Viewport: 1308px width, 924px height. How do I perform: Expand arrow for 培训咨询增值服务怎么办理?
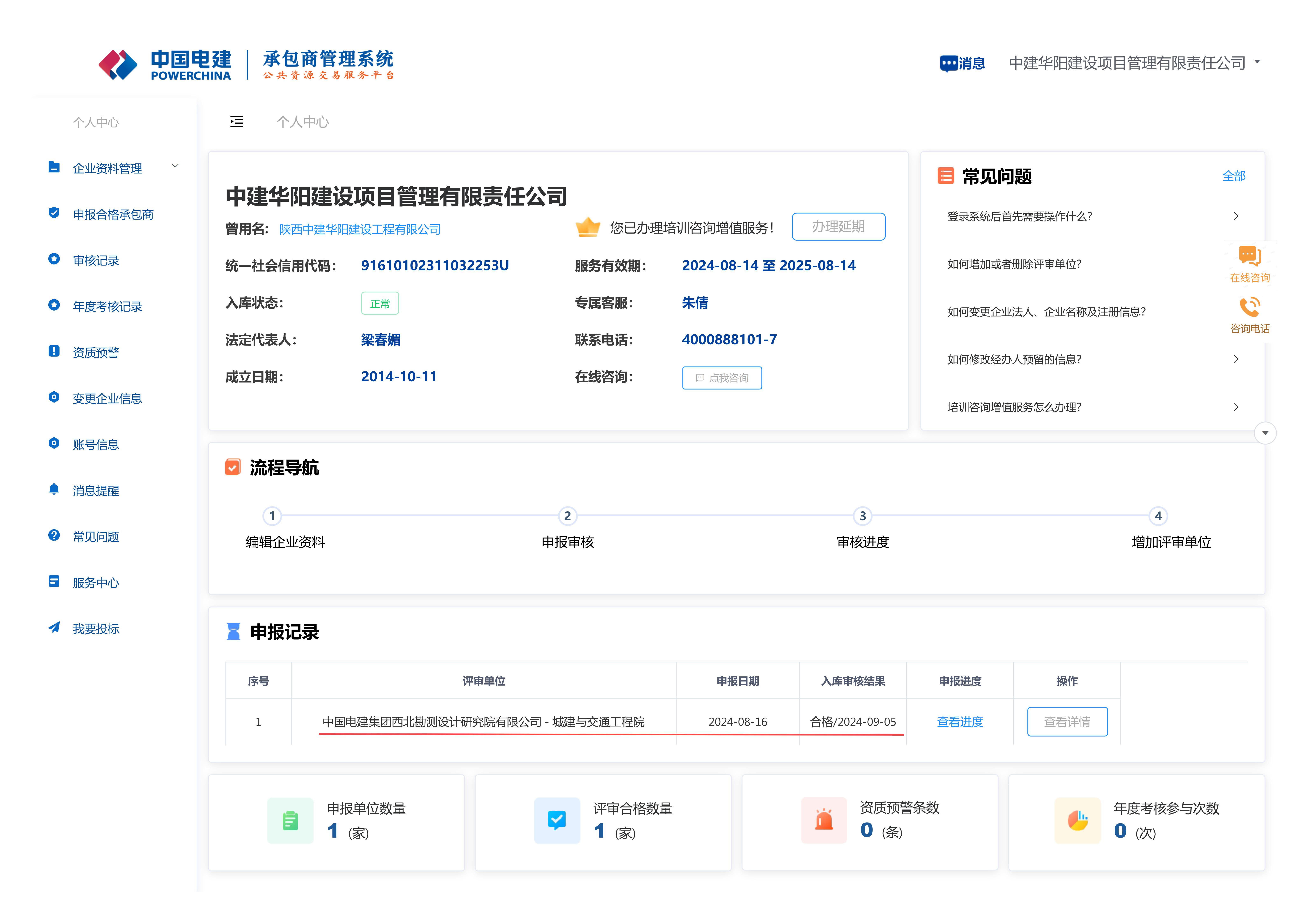click(x=1236, y=407)
